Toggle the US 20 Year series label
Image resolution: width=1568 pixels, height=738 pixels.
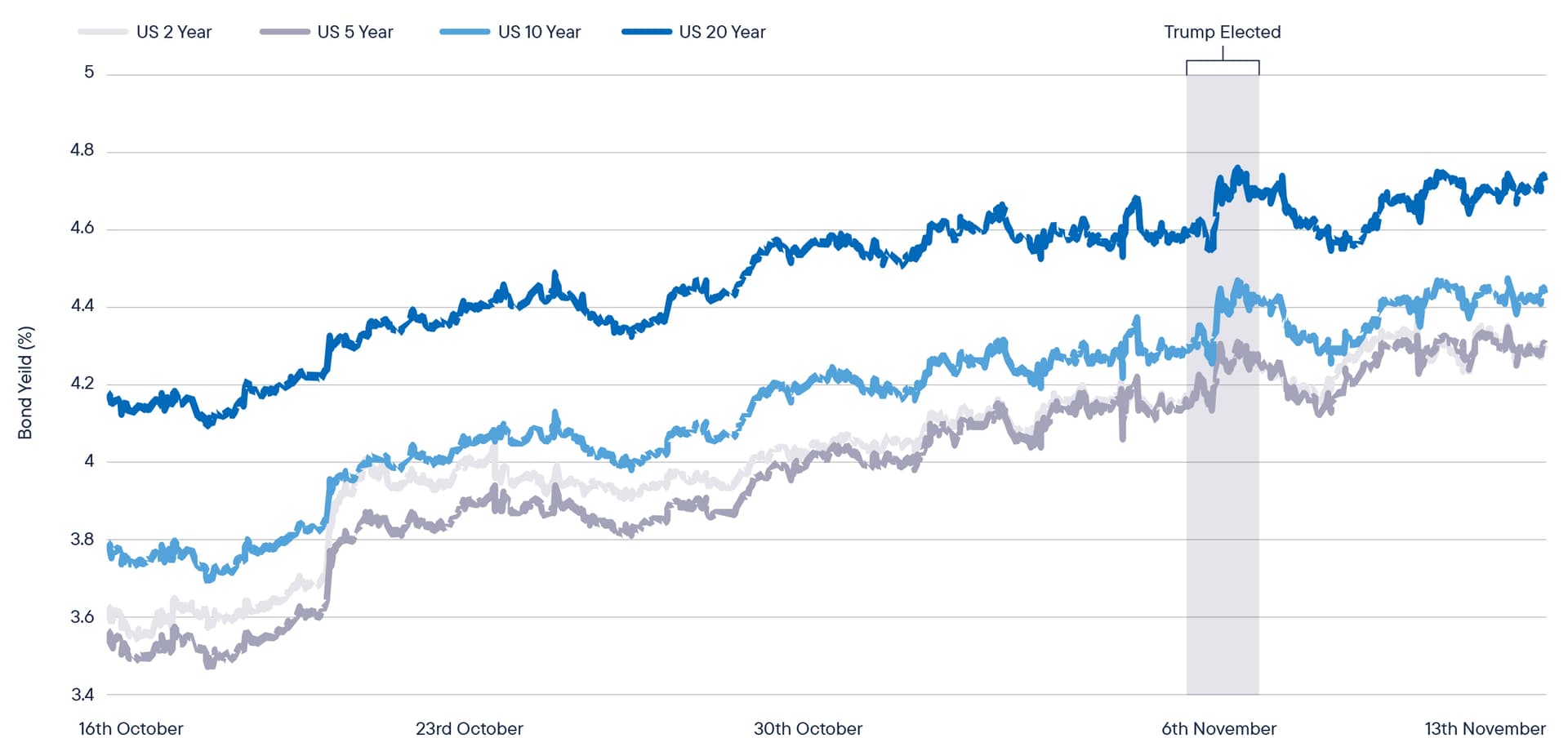pyautogui.click(x=722, y=32)
